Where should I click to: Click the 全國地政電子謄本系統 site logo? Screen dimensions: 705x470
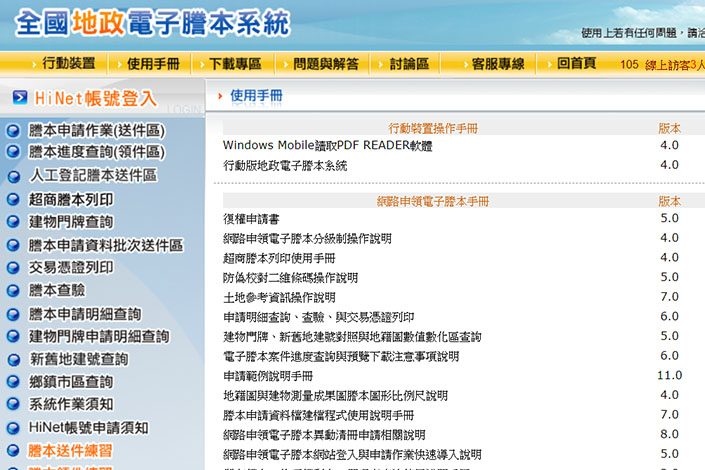[x=153, y=22]
